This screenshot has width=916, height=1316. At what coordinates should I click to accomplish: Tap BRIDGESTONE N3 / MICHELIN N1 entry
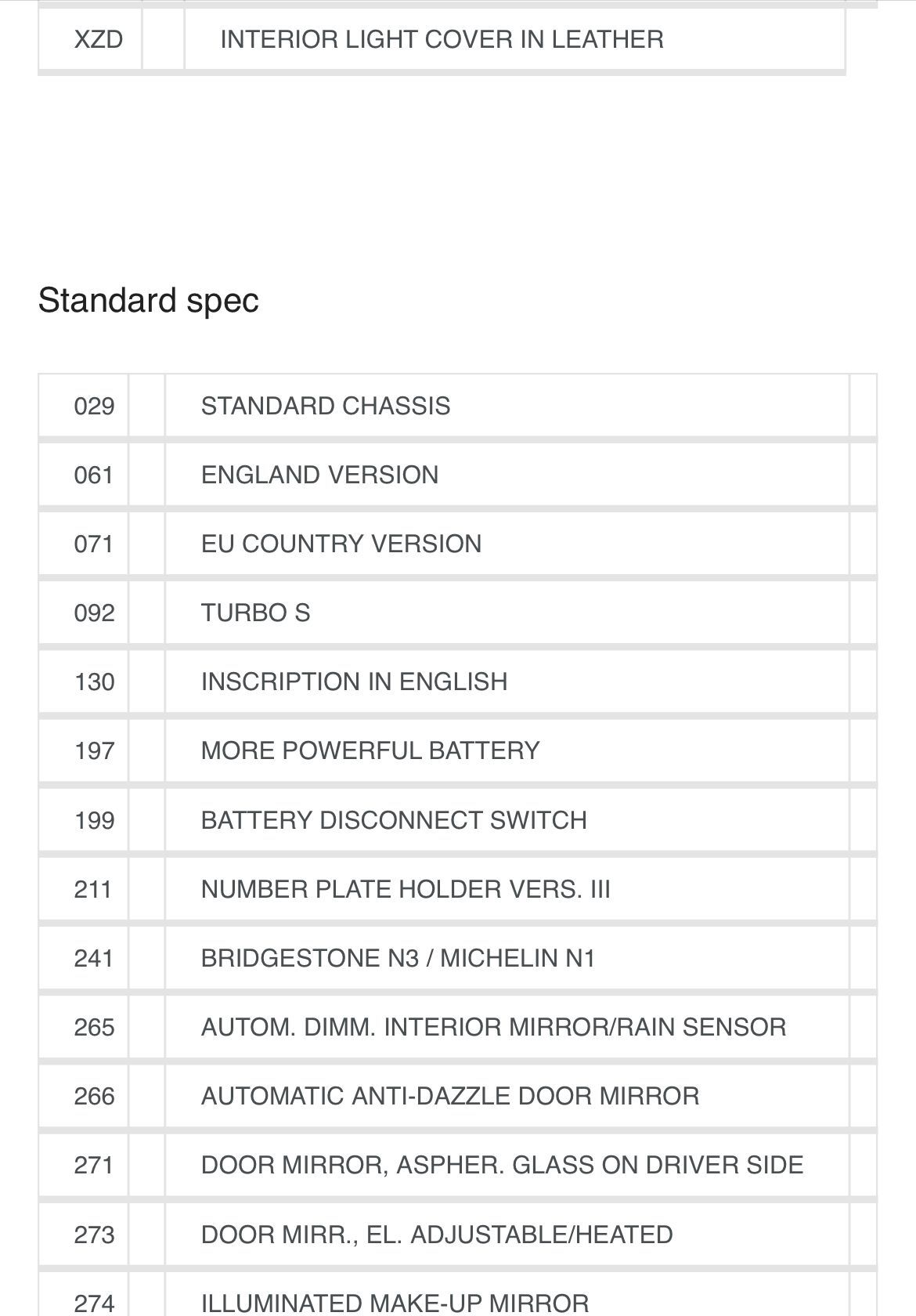[398, 958]
